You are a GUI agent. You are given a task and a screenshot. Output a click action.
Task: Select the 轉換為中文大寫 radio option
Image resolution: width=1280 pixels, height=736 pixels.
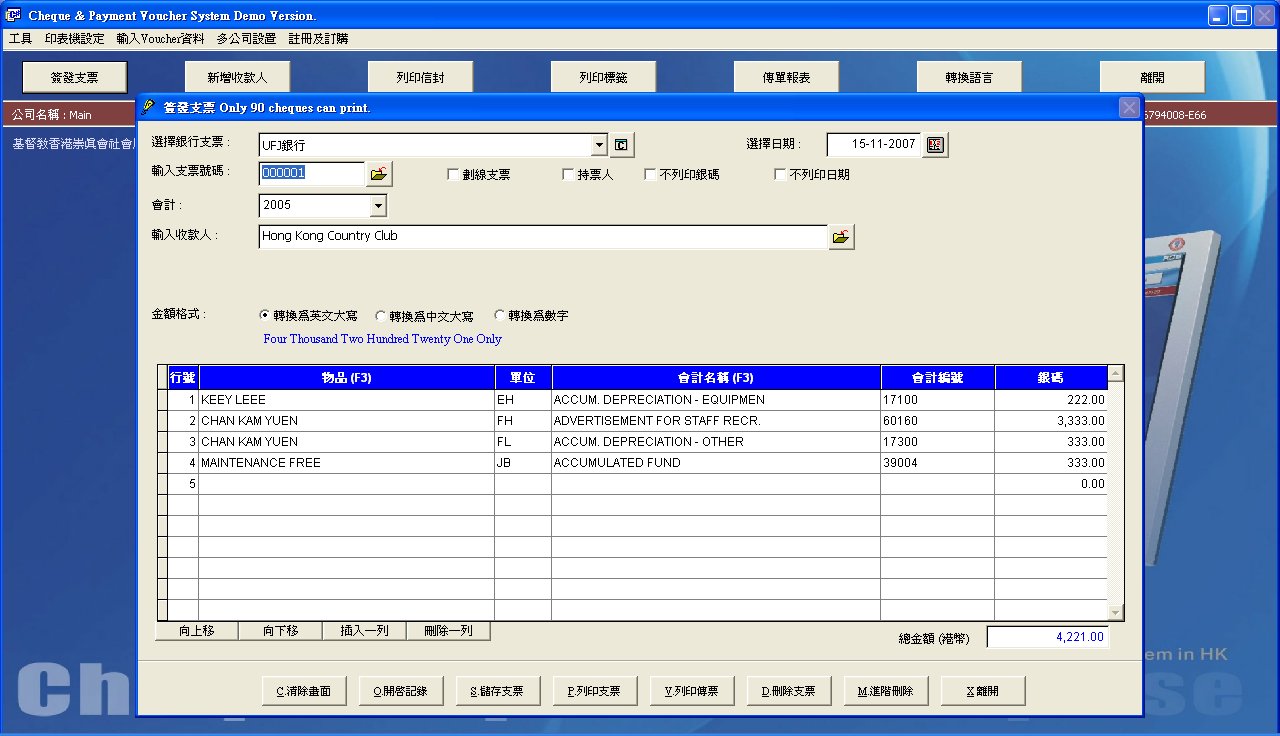click(381, 316)
